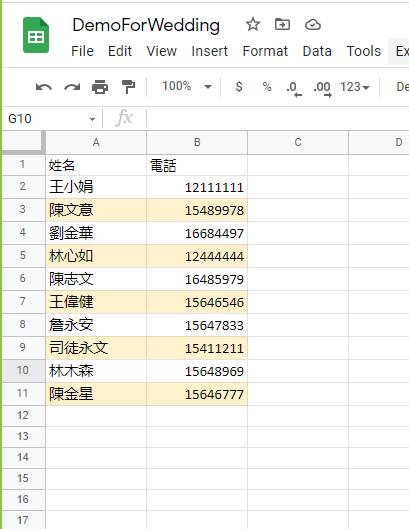Click cell with number 15411211
The image size is (409, 529).
(197, 347)
